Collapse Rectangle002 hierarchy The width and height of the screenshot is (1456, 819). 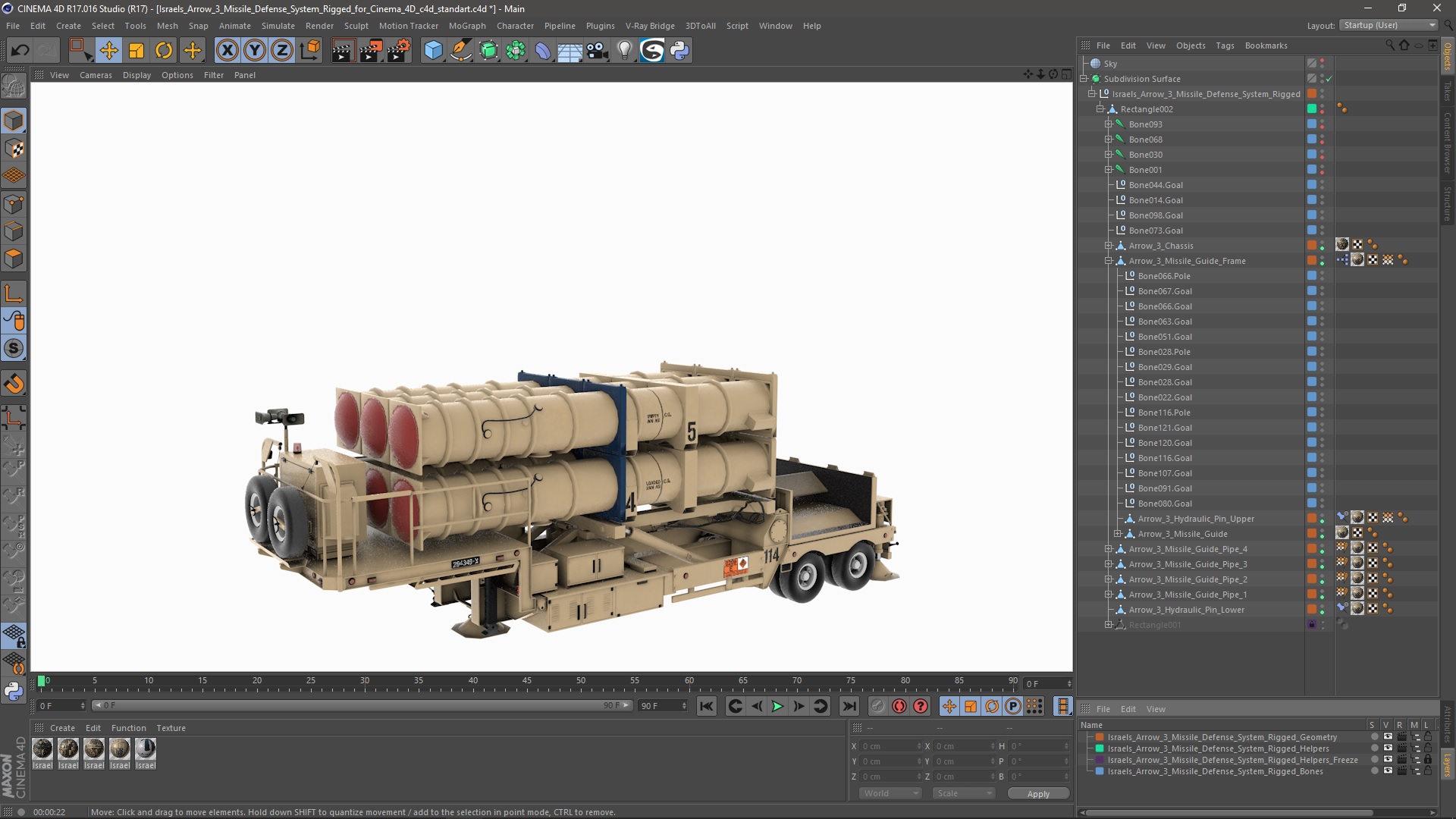[1100, 109]
